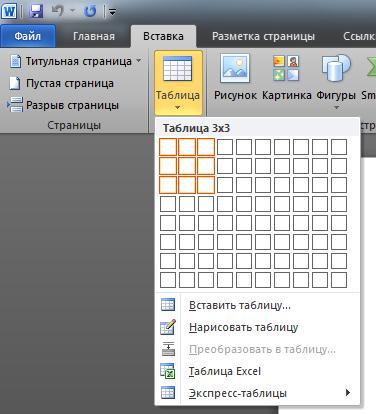
Task: Switch to the Главная tab
Action: 94,36
